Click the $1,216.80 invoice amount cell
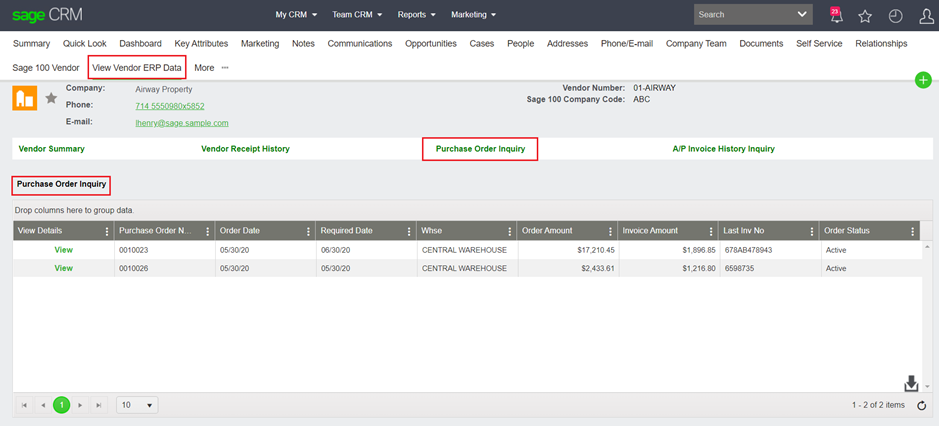The image size is (939, 426). (668, 268)
